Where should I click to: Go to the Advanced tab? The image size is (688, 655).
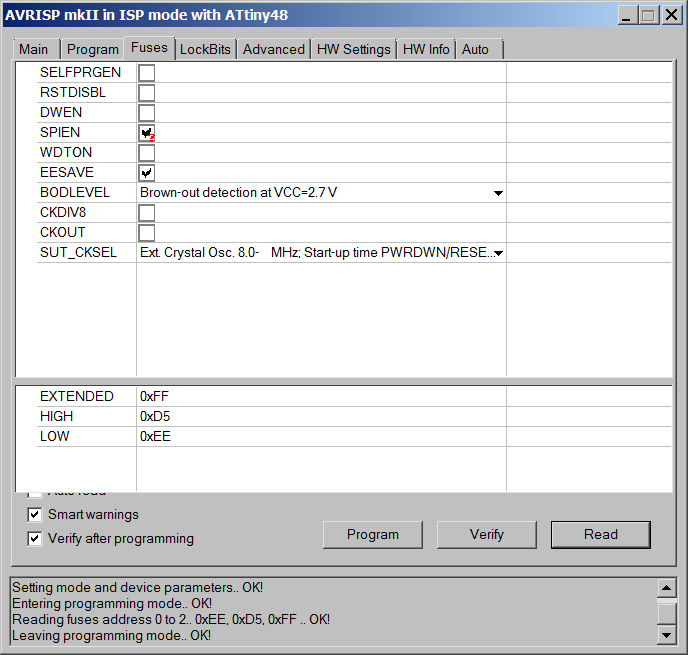pos(274,49)
